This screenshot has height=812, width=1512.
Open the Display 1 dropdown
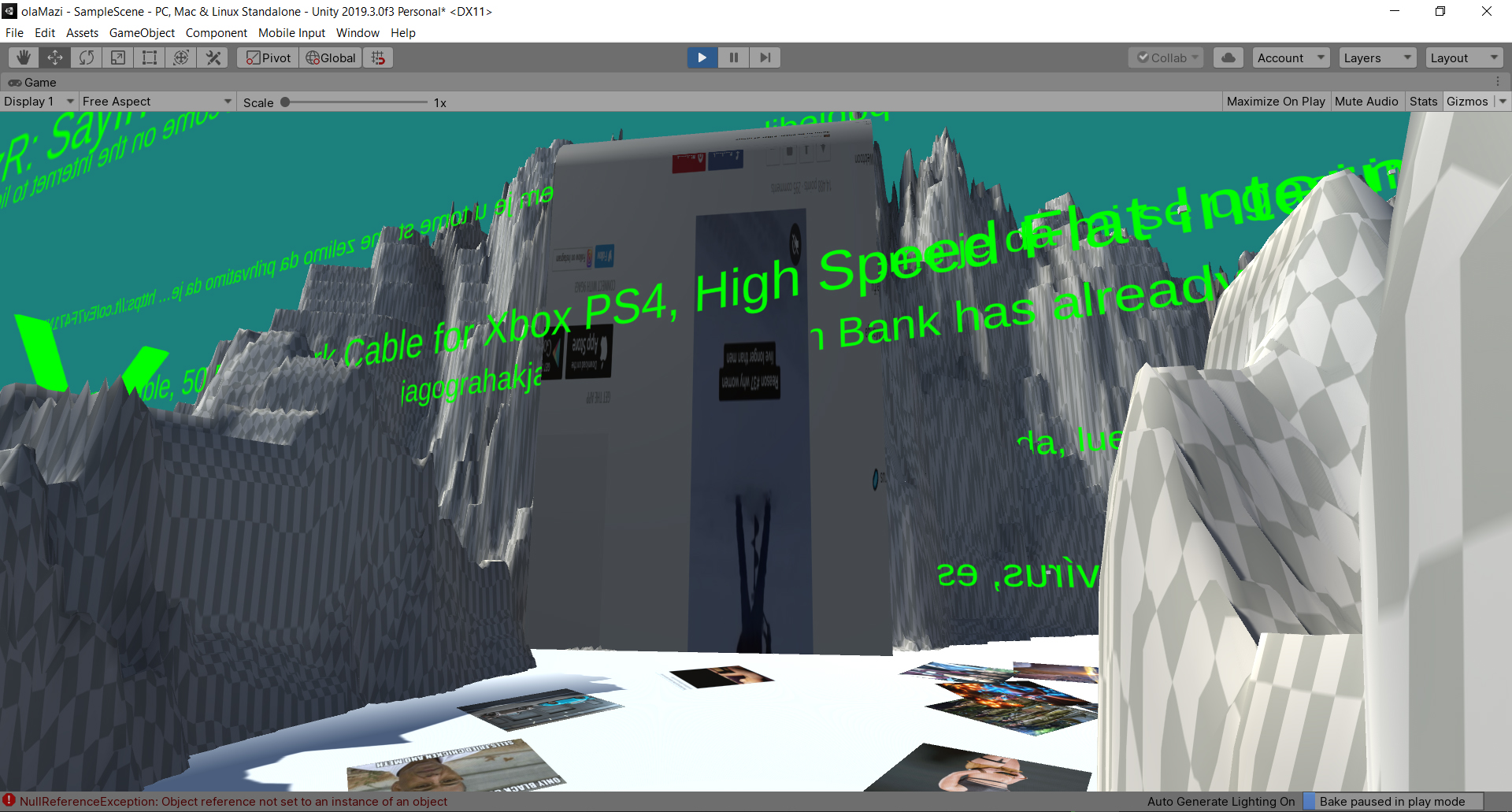pos(39,102)
